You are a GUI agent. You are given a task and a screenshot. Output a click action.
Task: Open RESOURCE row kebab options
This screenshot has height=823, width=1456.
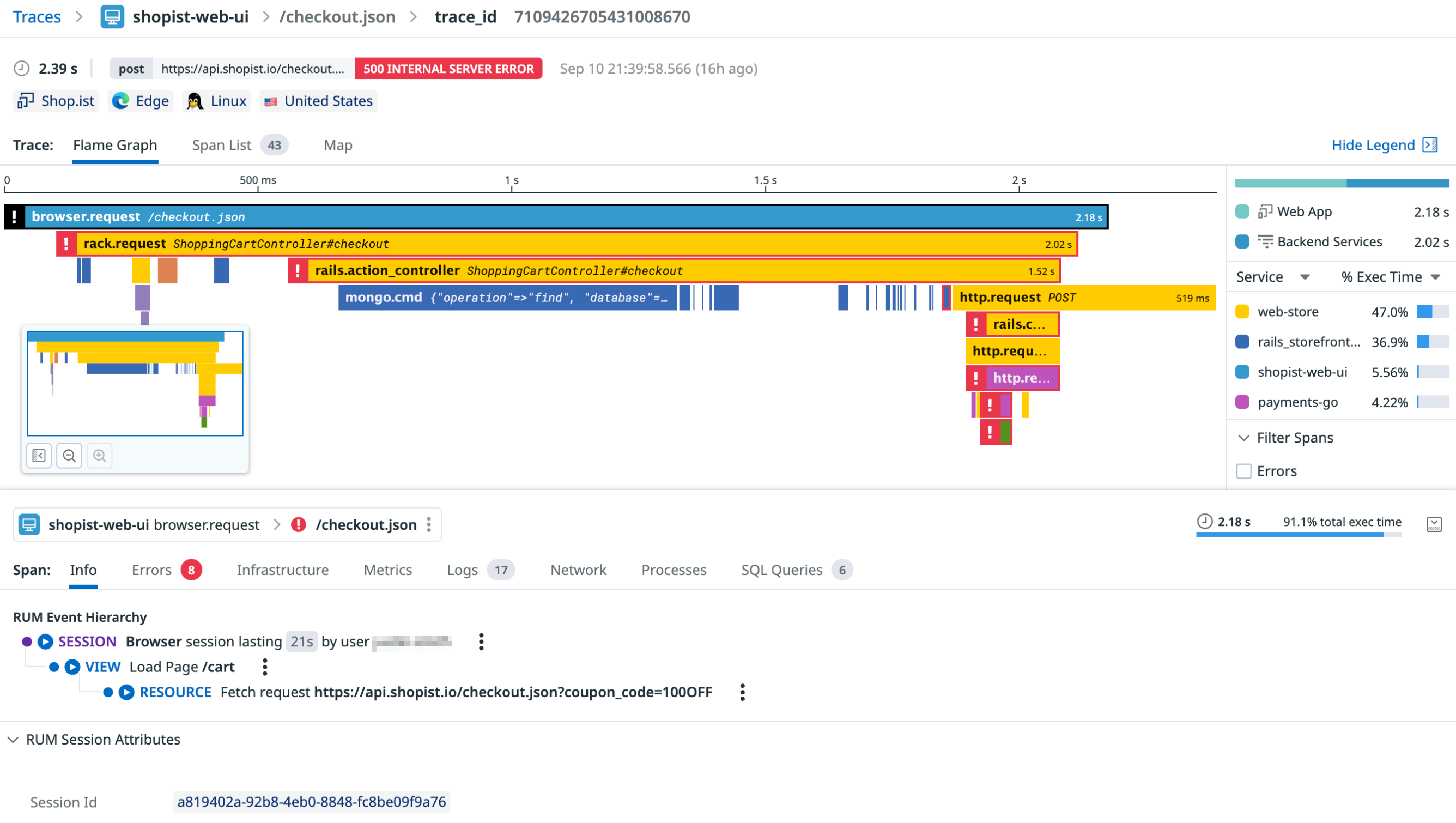click(742, 692)
